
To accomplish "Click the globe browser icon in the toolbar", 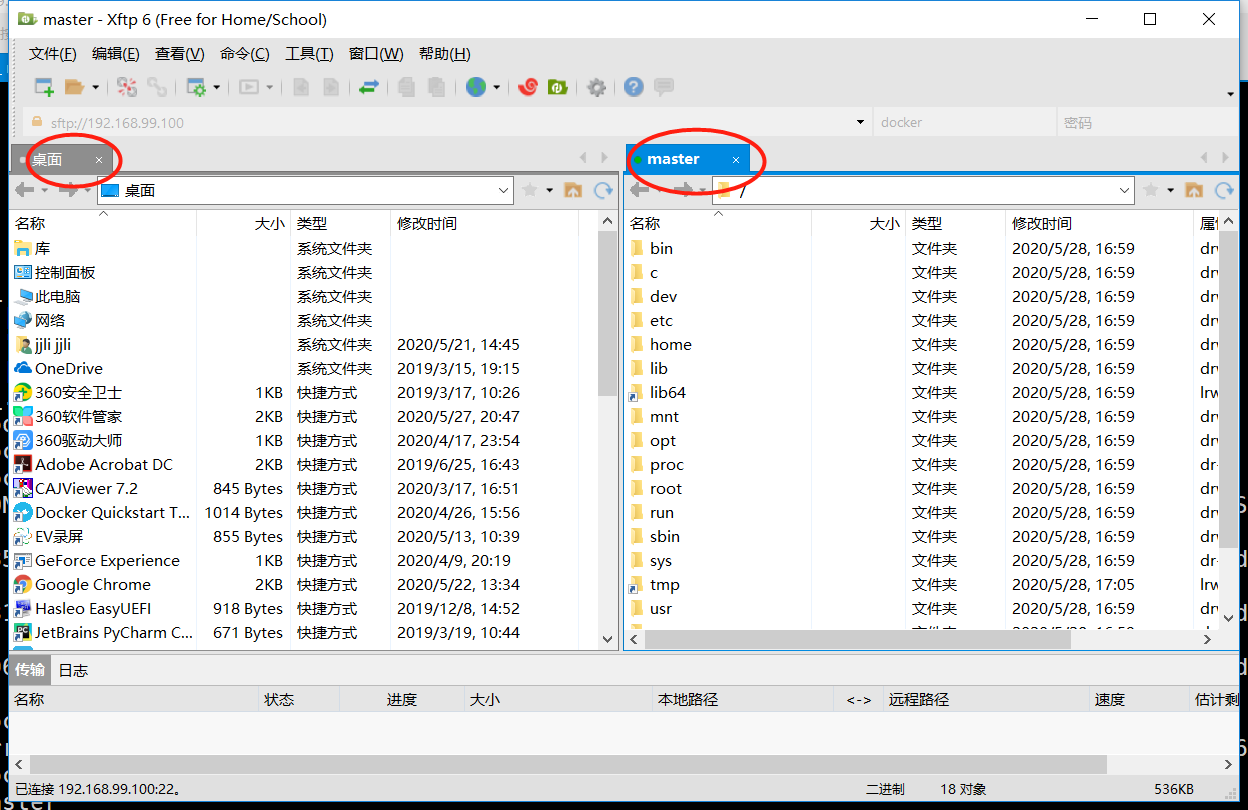I will tap(475, 87).
